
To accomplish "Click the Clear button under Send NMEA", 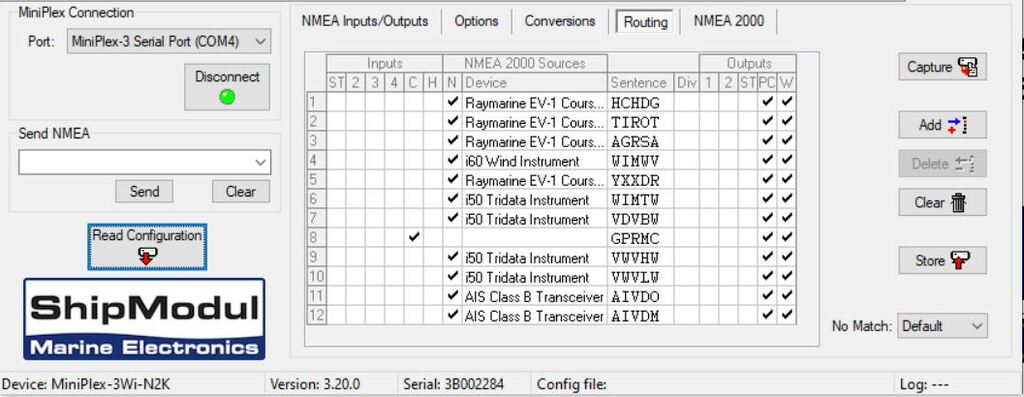I will 240,191.
